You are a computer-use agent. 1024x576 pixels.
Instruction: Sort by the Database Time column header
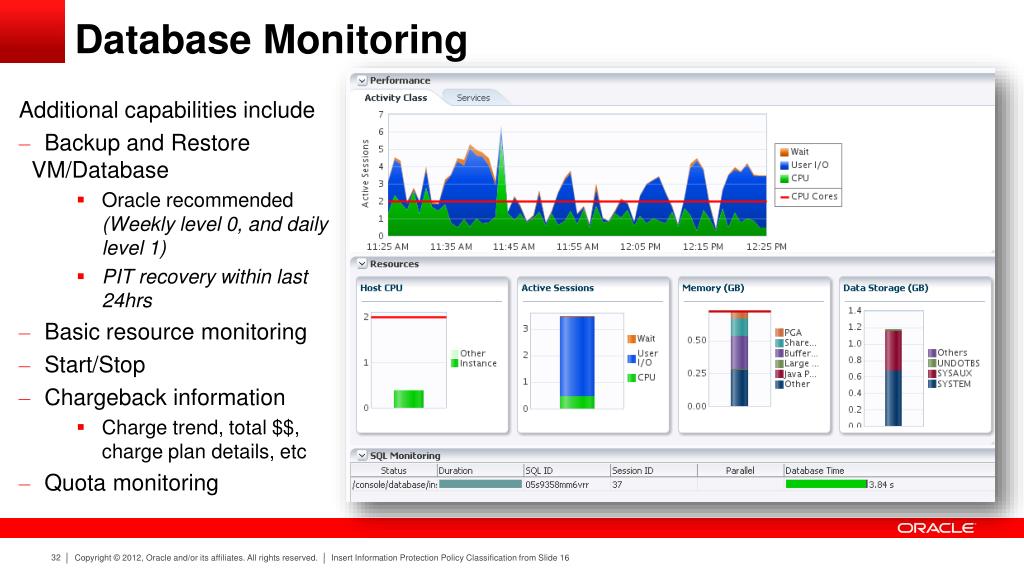(889, 471)
